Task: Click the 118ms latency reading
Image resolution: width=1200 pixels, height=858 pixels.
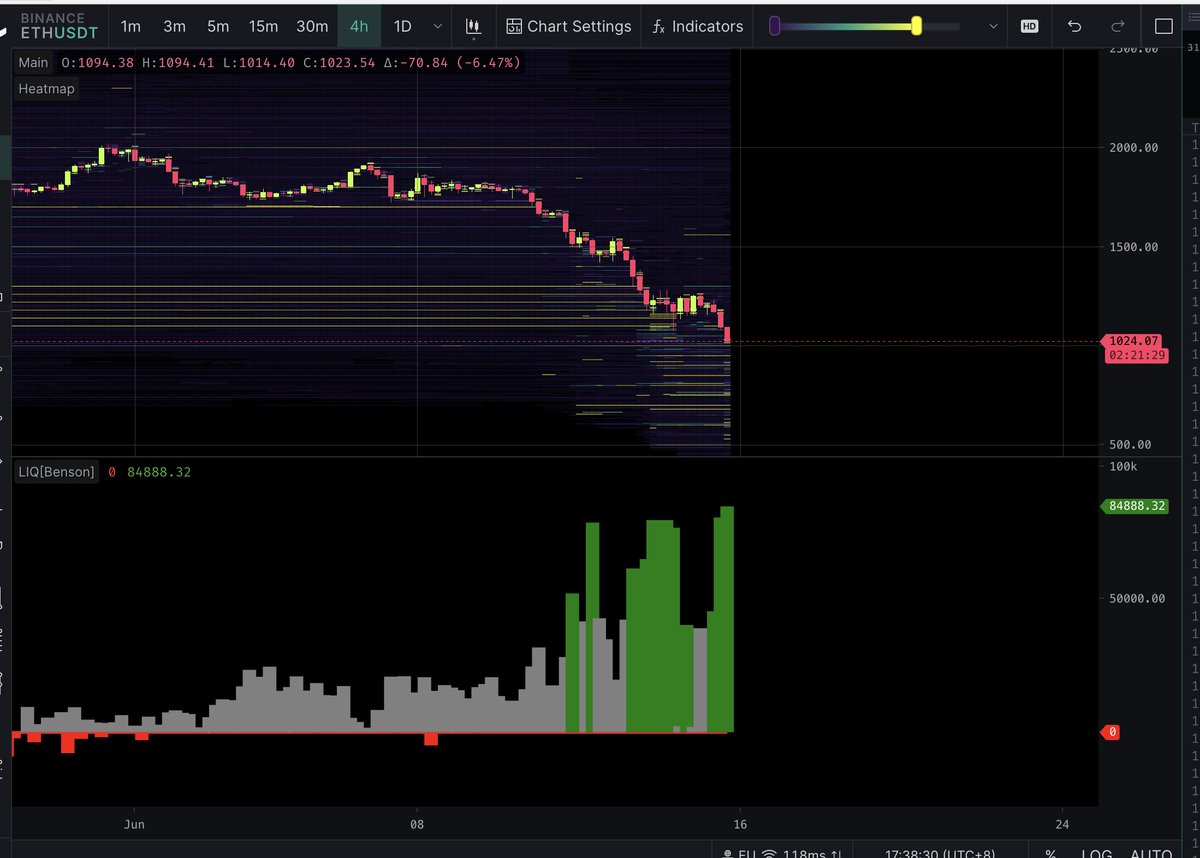Action: (806, 853)
